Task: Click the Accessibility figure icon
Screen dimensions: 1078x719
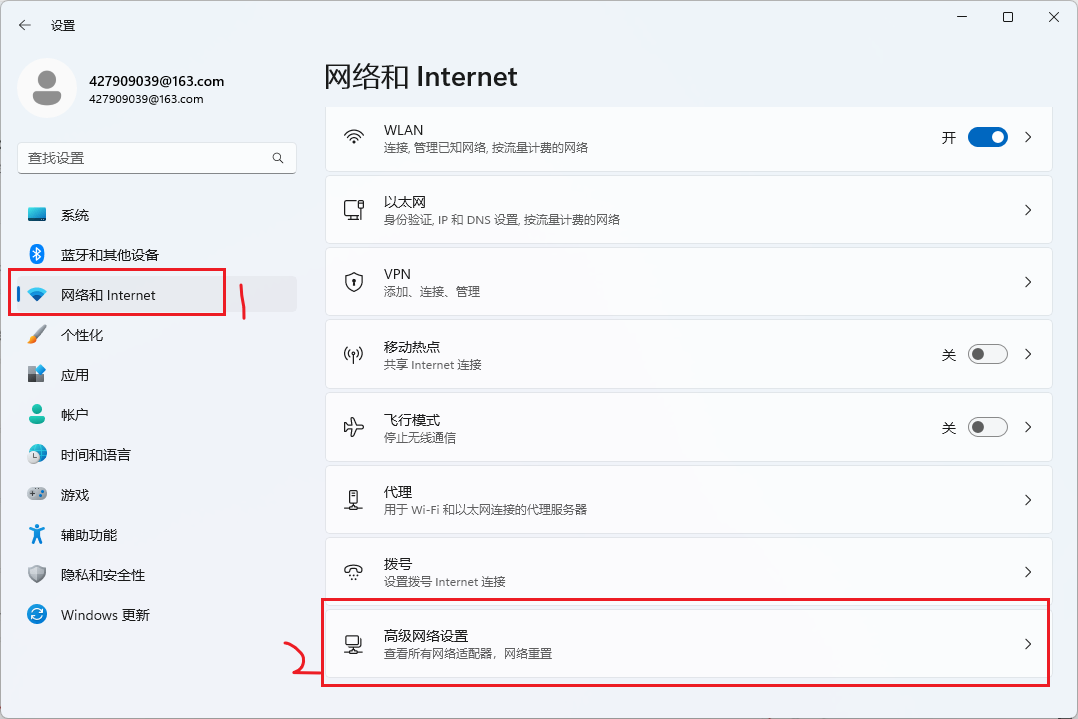Action: point(37,535)
